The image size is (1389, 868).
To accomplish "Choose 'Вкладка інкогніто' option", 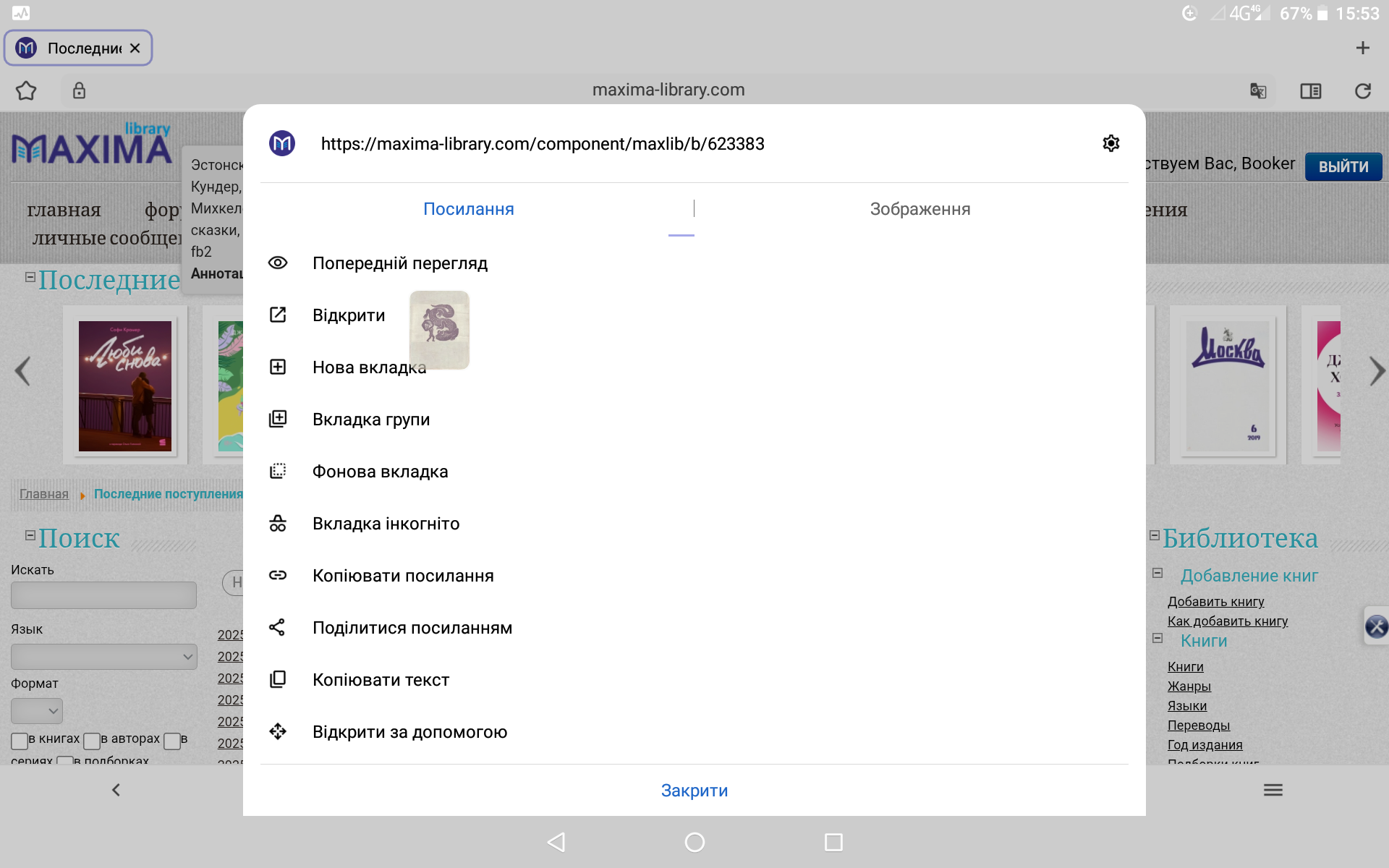I will click(386, 524).
